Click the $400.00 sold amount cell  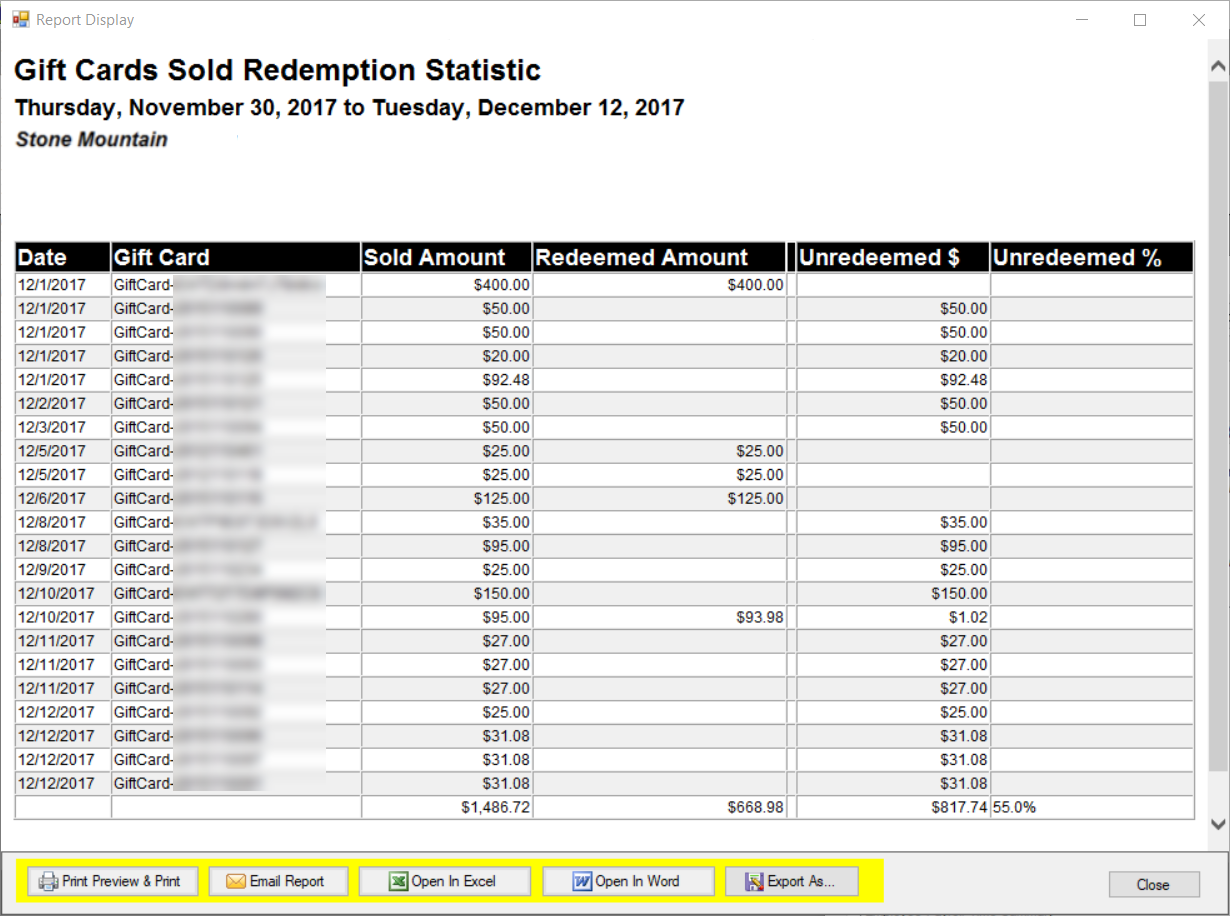click(x=447, y=285)
